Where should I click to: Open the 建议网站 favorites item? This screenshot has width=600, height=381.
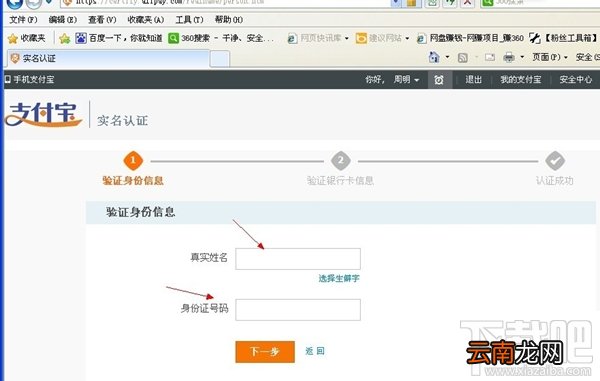coord(382,38)
